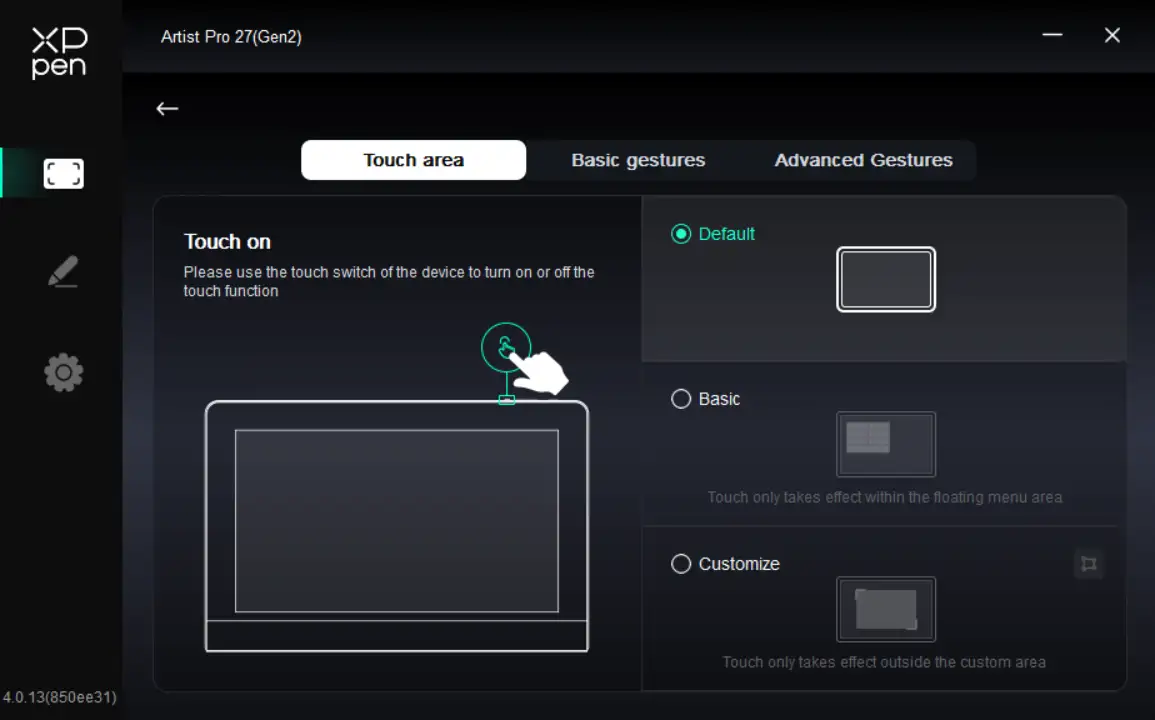This screenshot has width=1155, height=720.
Task: Open the gear settings sidebar icon
Action: click(63, 372)
